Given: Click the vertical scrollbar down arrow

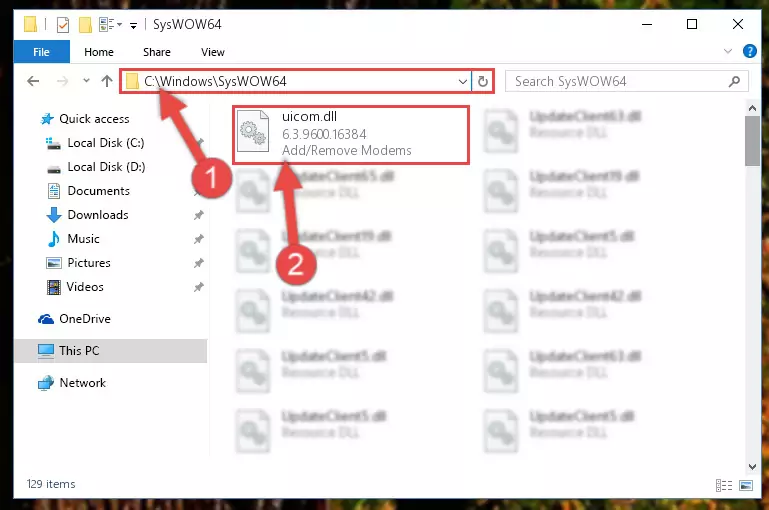Looking at the screenshot, I should pos(752,466).
